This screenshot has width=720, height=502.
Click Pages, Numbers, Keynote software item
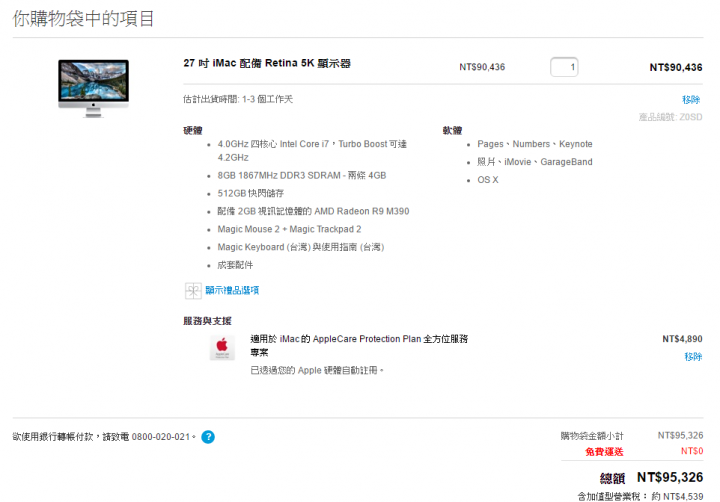[535, 144]
